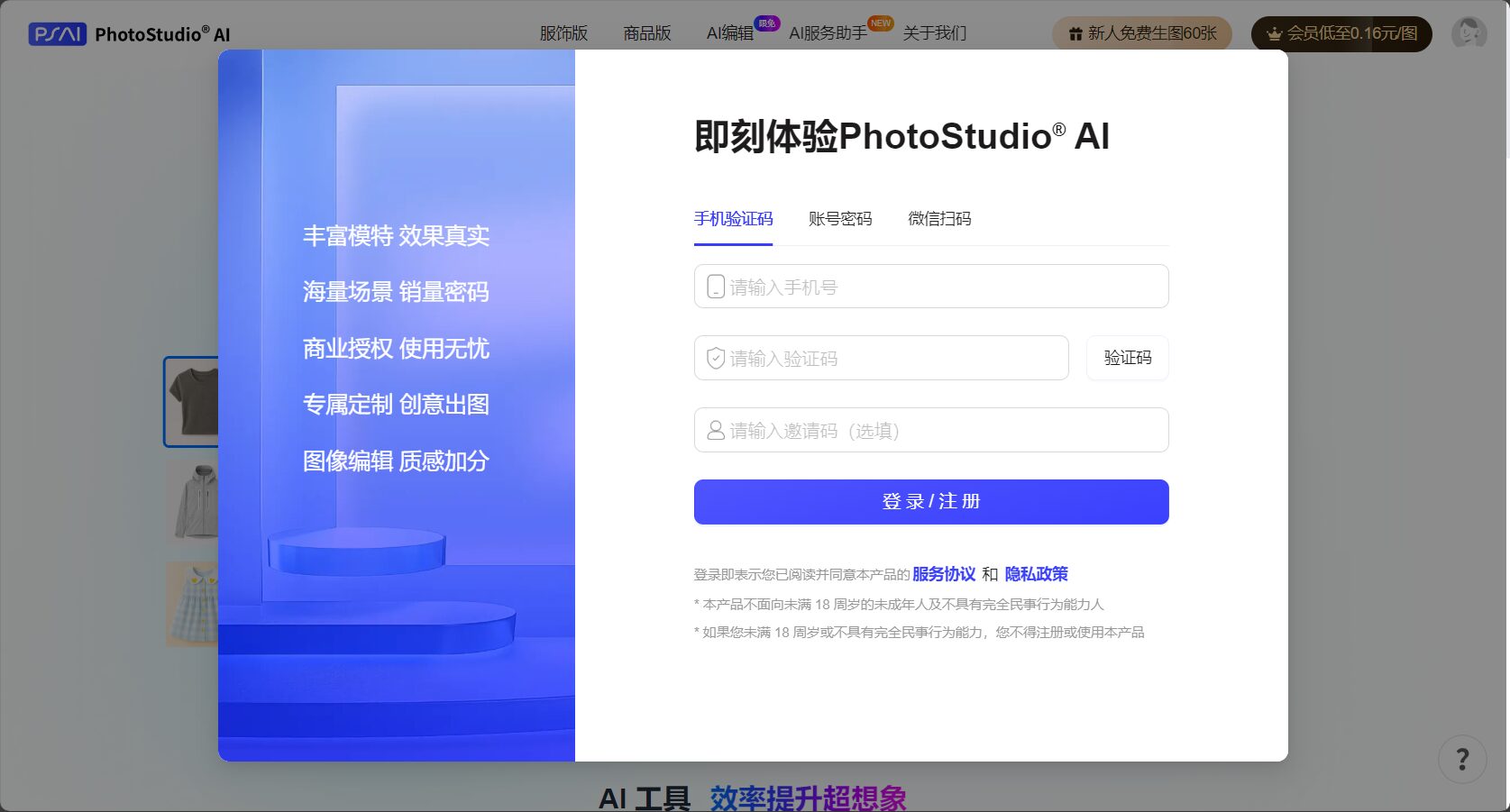Click the crown icon on membership button
The image size is (1510, 812).
pos(1274,34)
